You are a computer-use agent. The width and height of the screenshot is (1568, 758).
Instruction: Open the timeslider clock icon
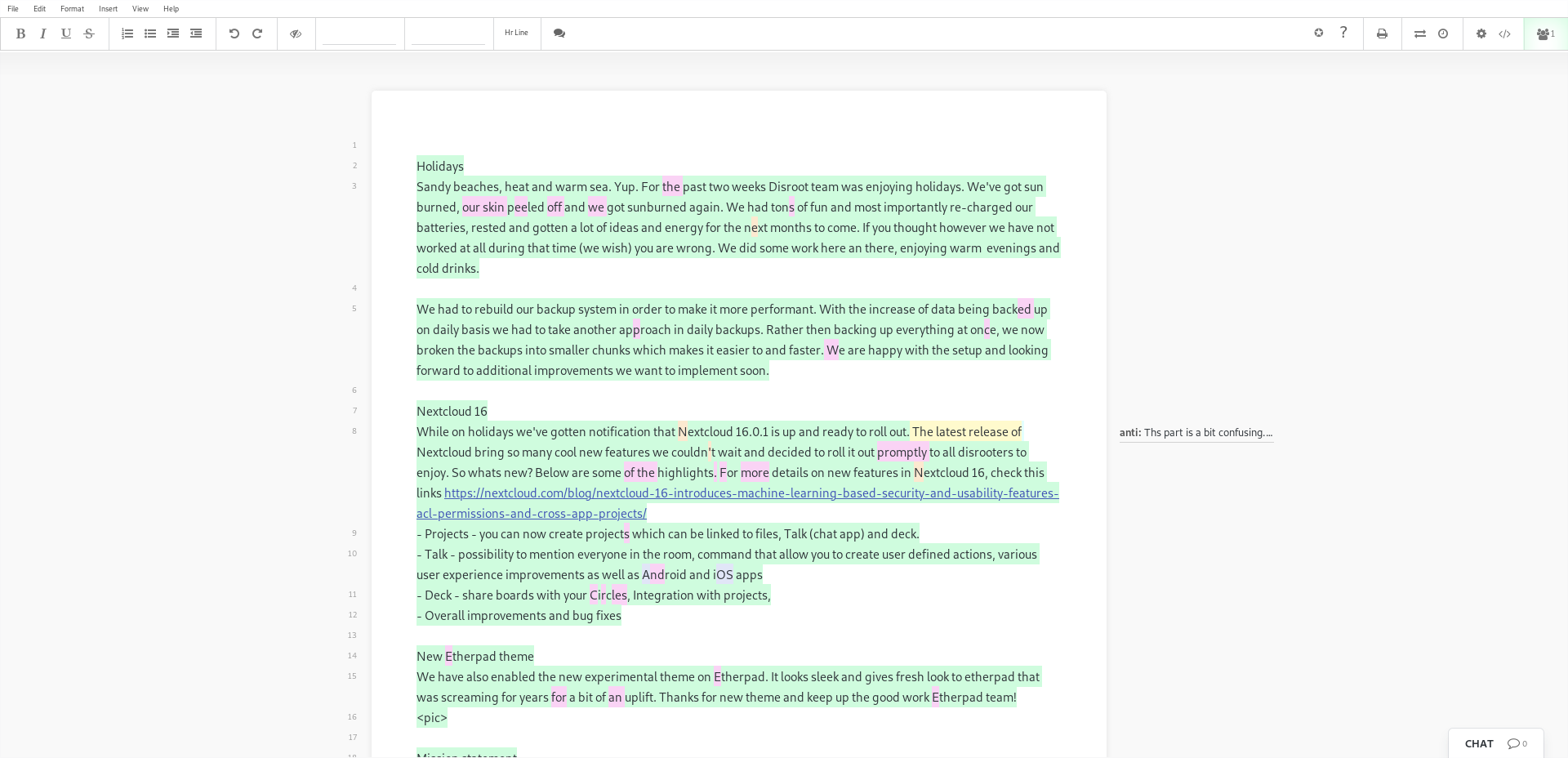pyautogui.click(x=1443, y=33)
